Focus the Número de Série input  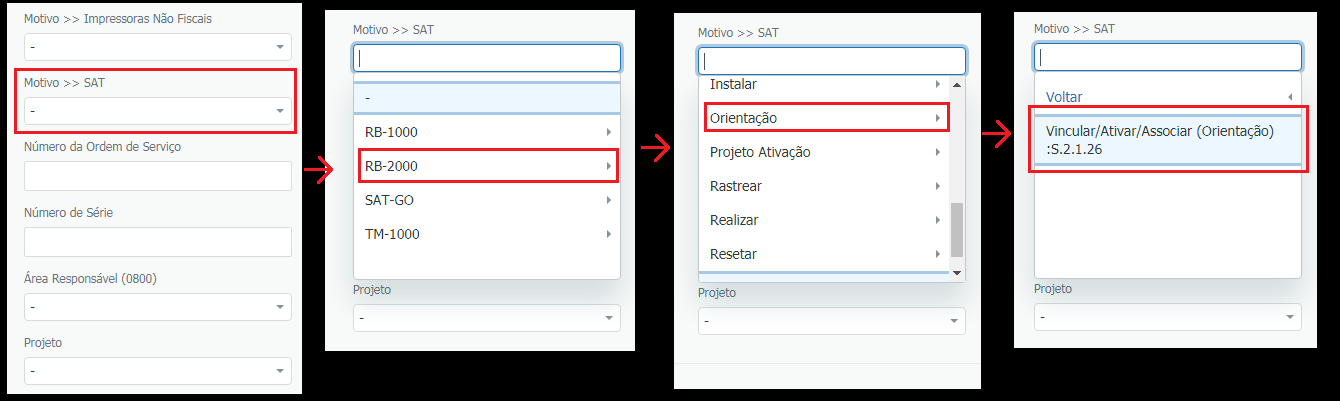[x=157, y=241]
